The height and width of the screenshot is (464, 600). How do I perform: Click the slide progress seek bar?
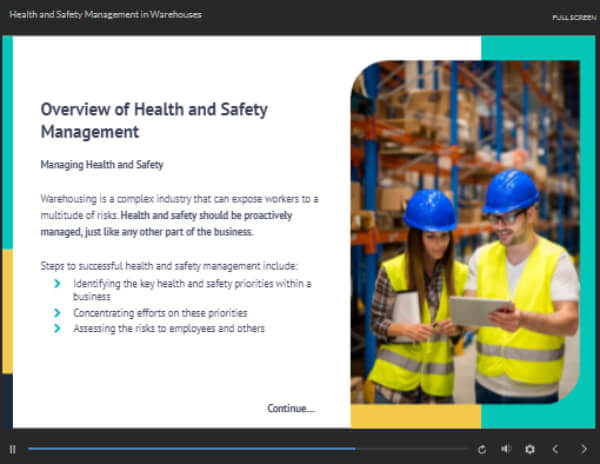[x=190, y=449]
